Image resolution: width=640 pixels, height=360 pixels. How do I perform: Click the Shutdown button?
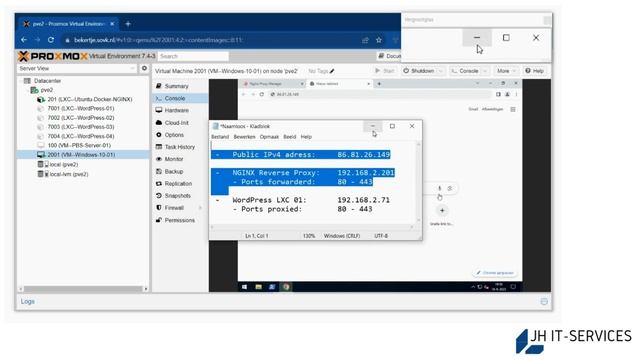tap(419, 71)
